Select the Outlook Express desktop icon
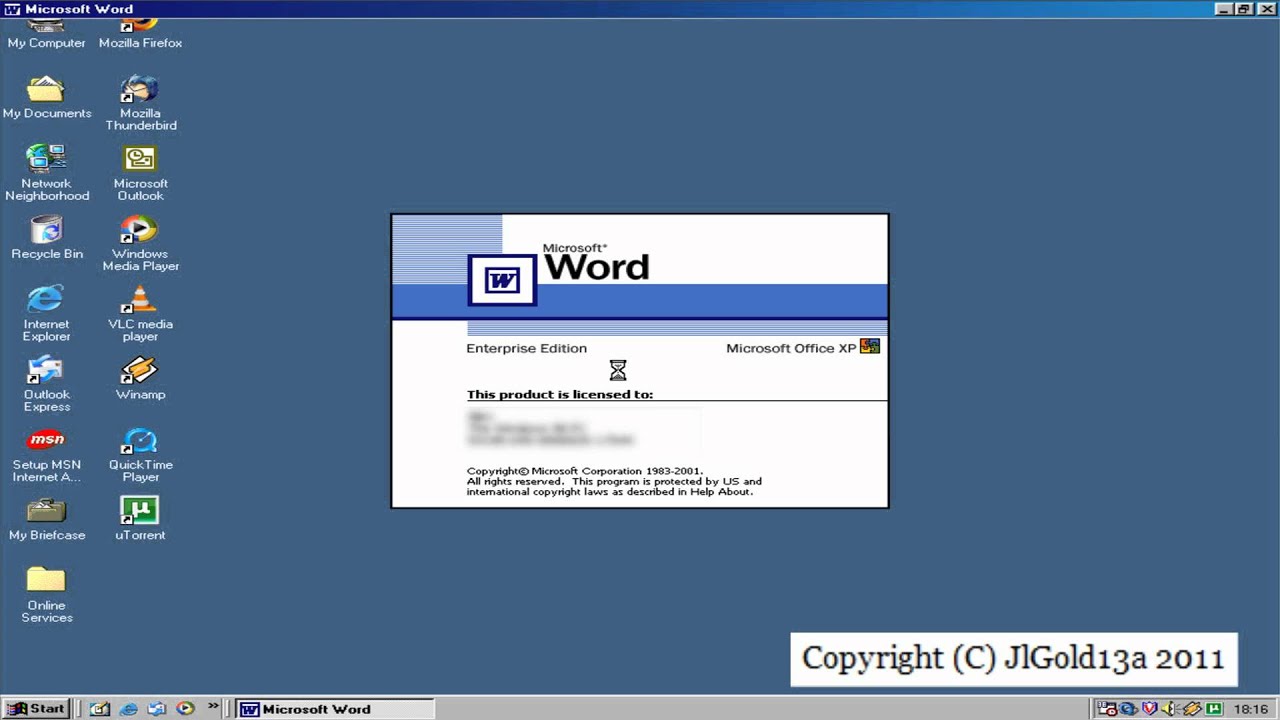This screenshot has width=1280, height=720. (x=46, y=384)
